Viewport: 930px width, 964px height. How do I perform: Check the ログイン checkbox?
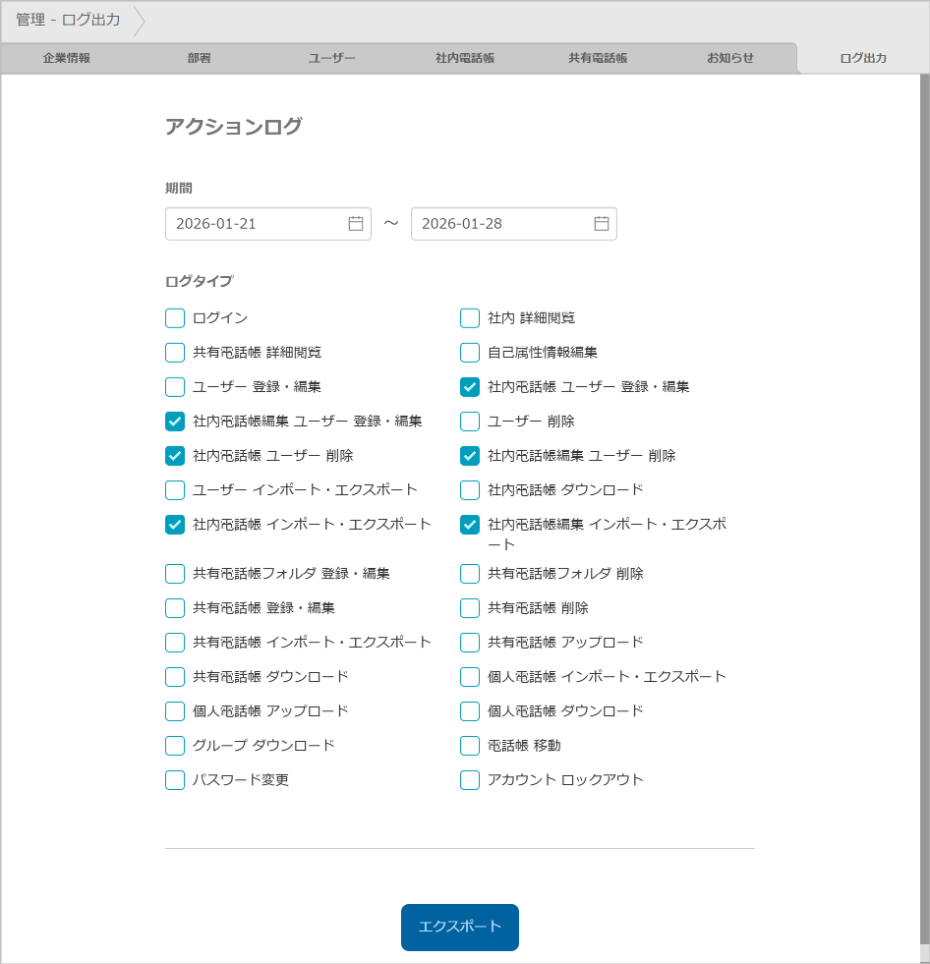pos(175,318)
